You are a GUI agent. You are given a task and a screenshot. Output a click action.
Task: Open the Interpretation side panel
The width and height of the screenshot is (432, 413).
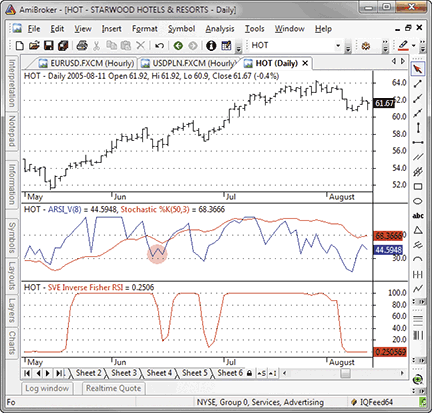(12, 83)
